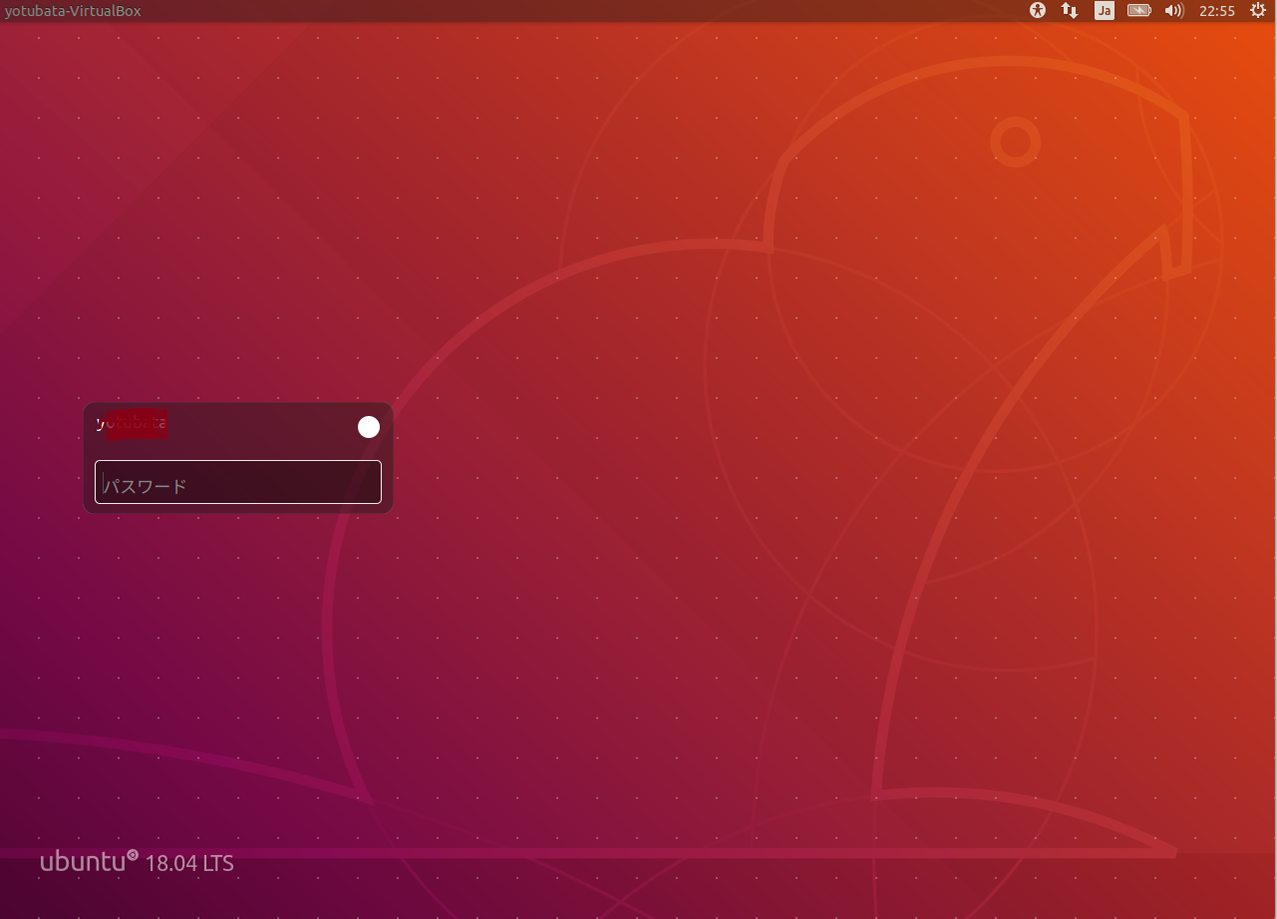The height and width of the screenshot is (919, 1277).
Task: Select the yotubata user name
Action: [x=132, y=424]
